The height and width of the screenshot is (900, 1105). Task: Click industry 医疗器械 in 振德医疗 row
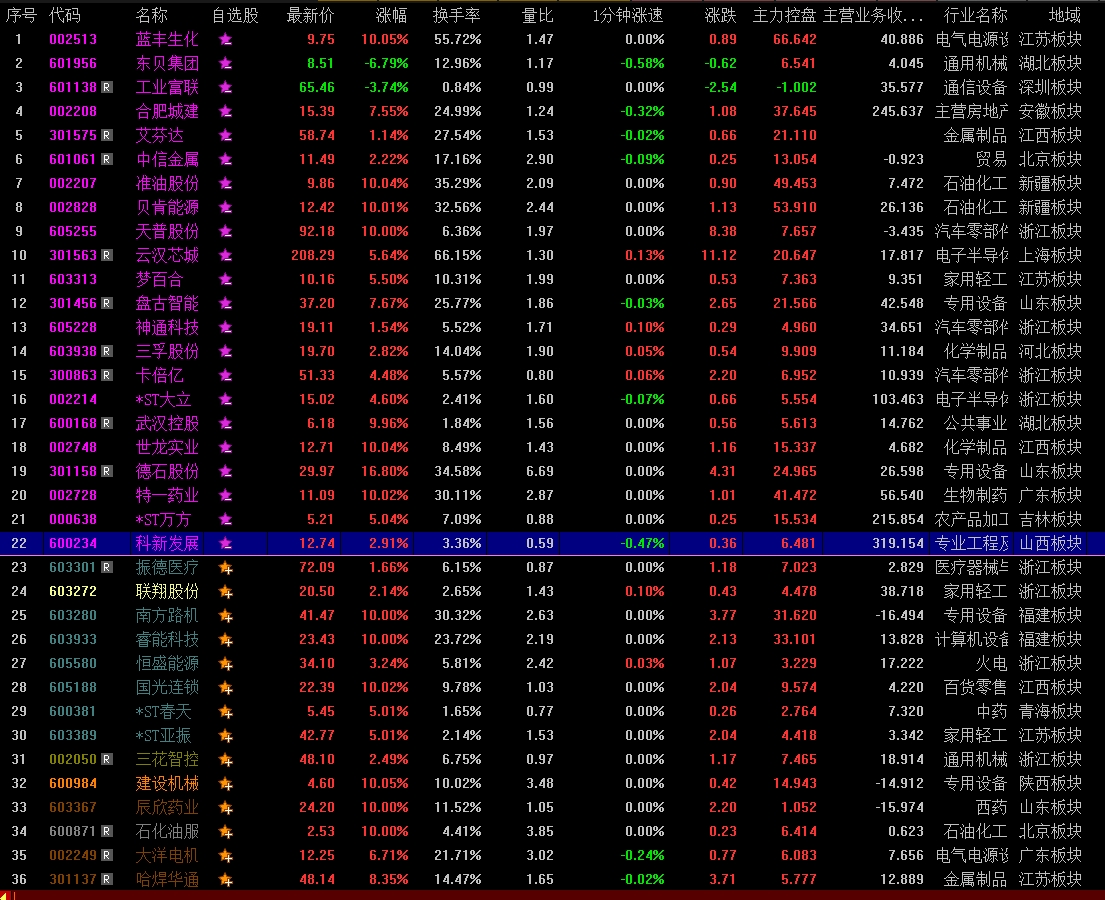click(972, 567)
